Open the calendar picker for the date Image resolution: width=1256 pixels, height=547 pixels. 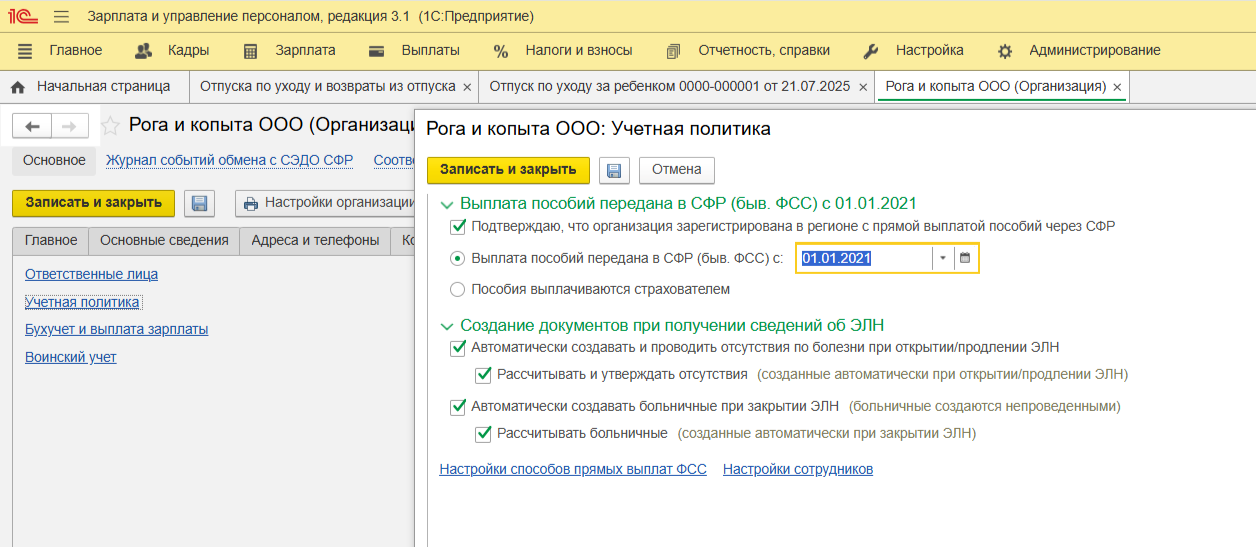click(x=965, y=258)
